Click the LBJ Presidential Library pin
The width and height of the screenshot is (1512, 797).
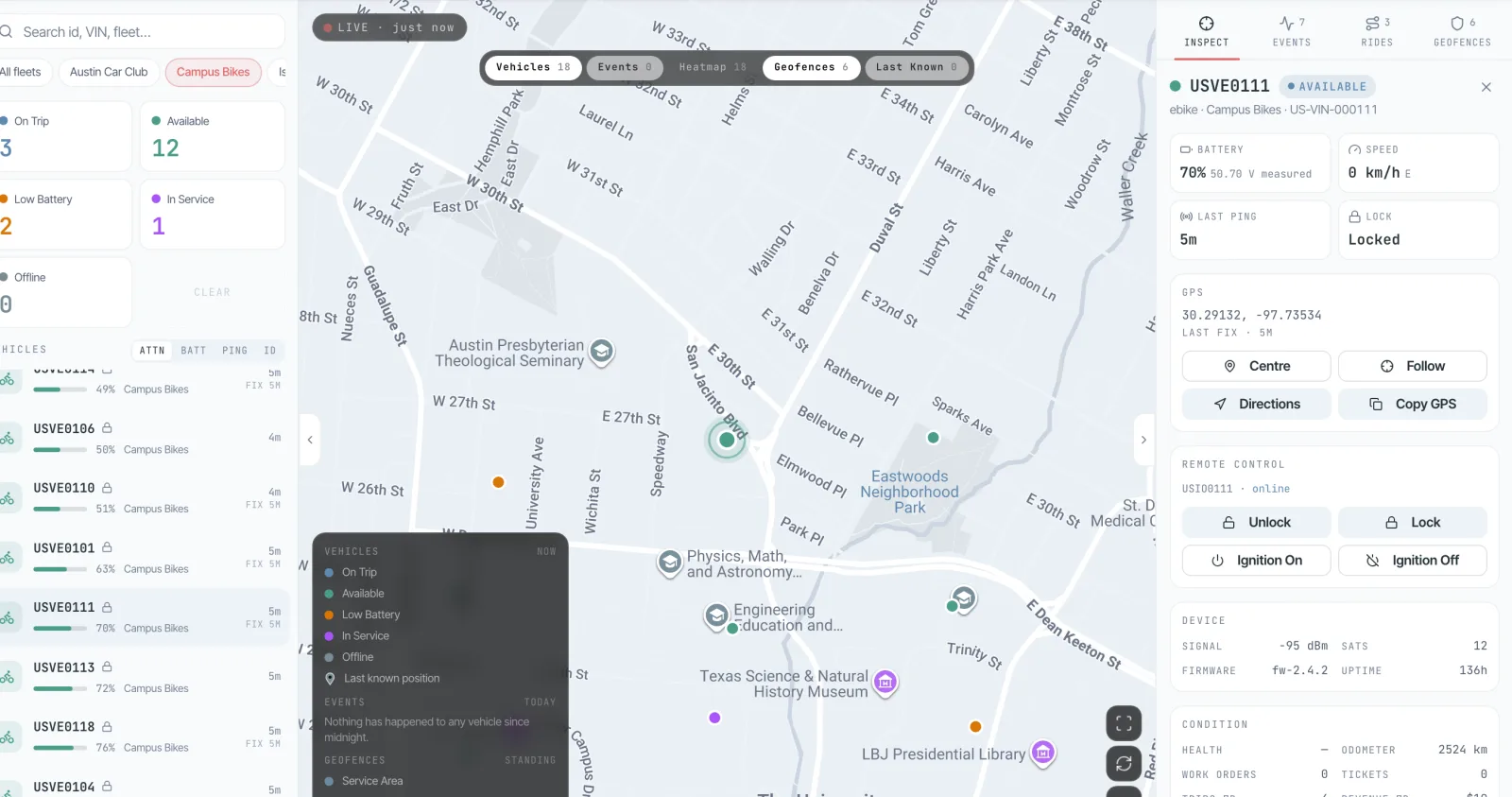click(1043, 753)
